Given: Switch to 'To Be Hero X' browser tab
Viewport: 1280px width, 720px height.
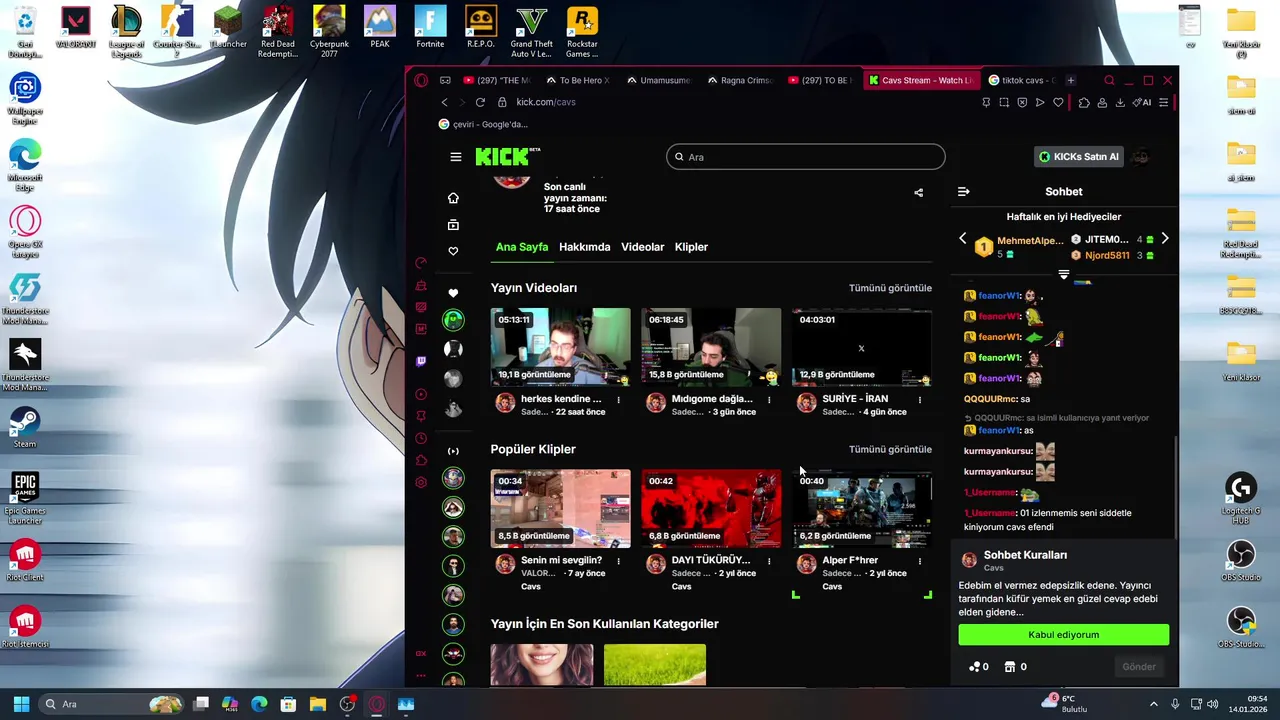Looking at the screenshot, I should 577,80.
